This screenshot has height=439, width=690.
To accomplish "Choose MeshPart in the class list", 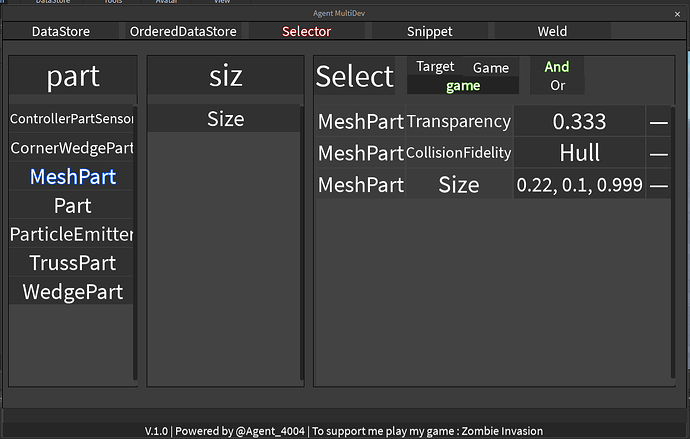I will (73, 177).
